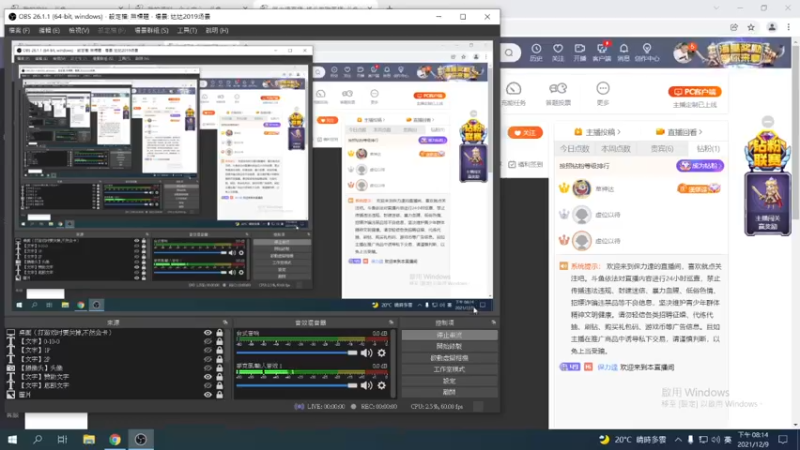Toggle visibility of the 【攝像头】头像 source
800x450 pixels.
click(207, 368)
